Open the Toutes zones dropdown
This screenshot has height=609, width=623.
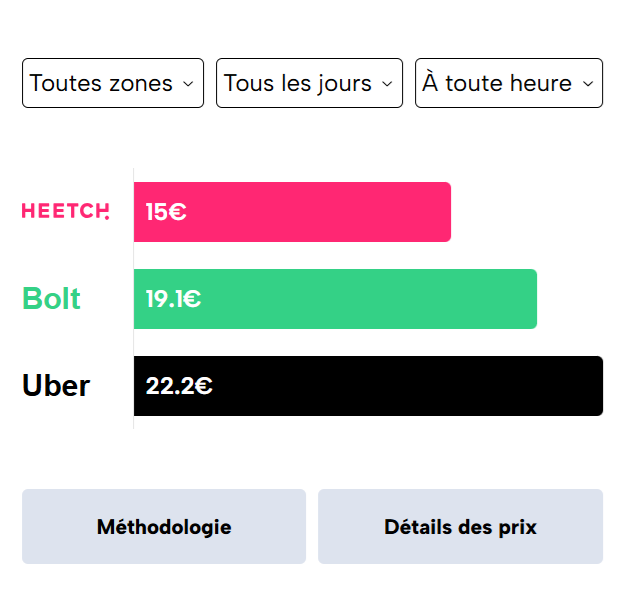pyautogui.click(x=113, y=83)
